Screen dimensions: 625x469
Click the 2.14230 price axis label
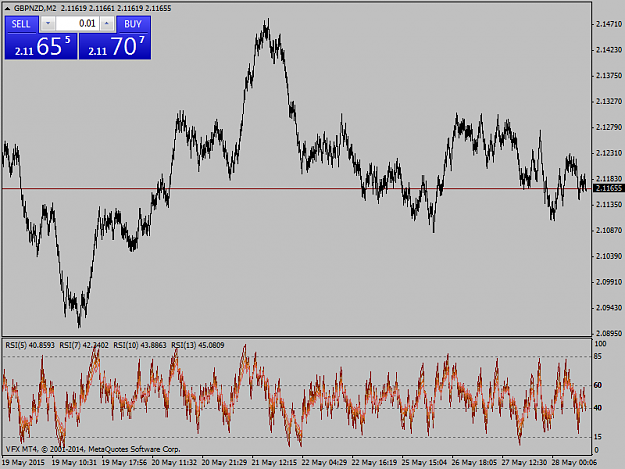click(609, 50)
